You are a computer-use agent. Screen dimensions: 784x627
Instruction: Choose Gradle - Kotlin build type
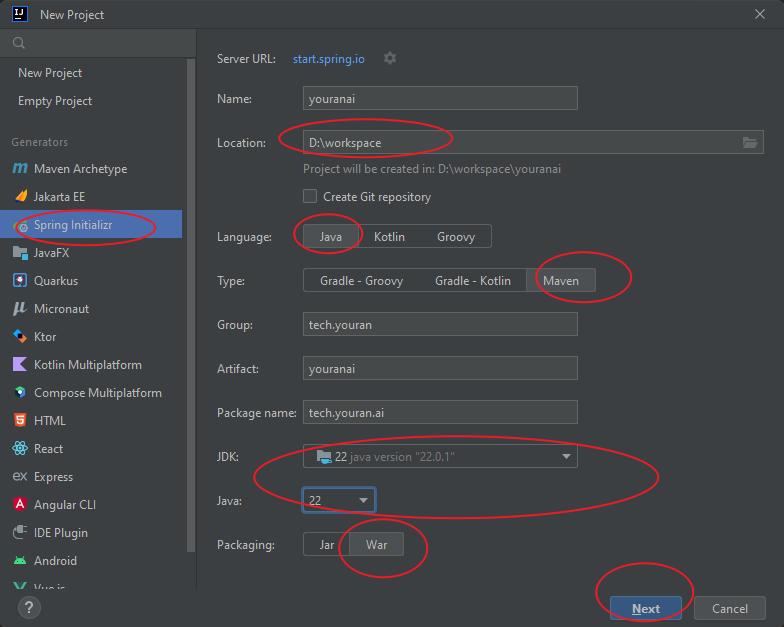(473, 280)
